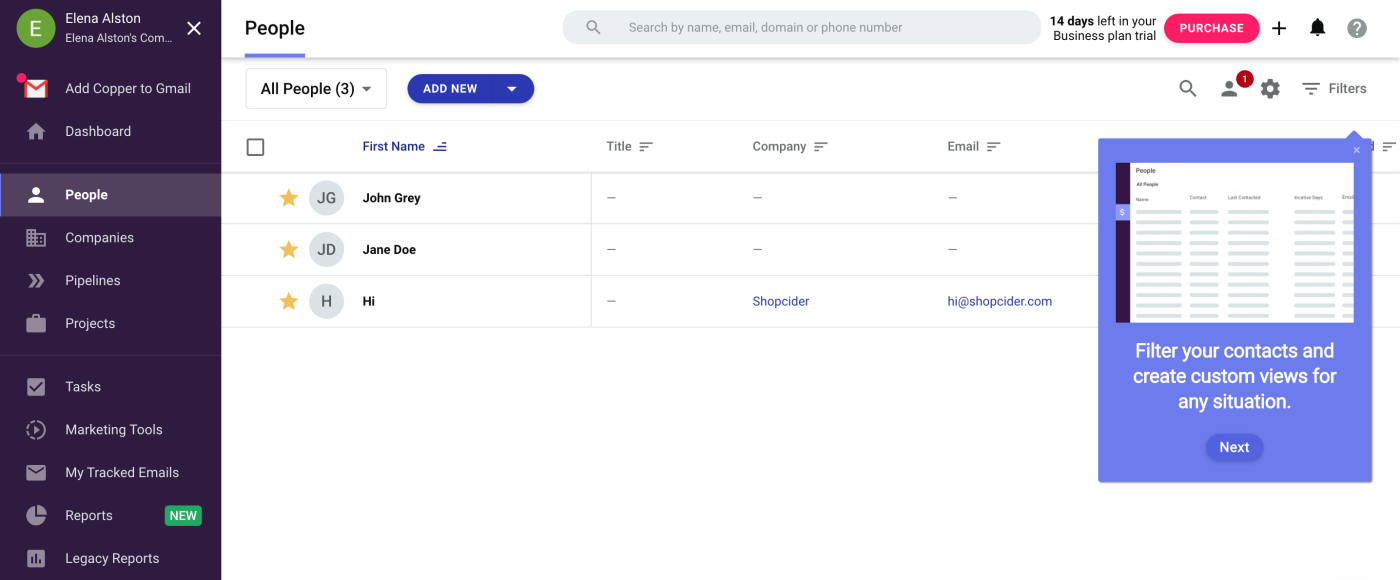Open Pipelines in the sidebar
Screen dimensions: 1400x580
(93, 281)
